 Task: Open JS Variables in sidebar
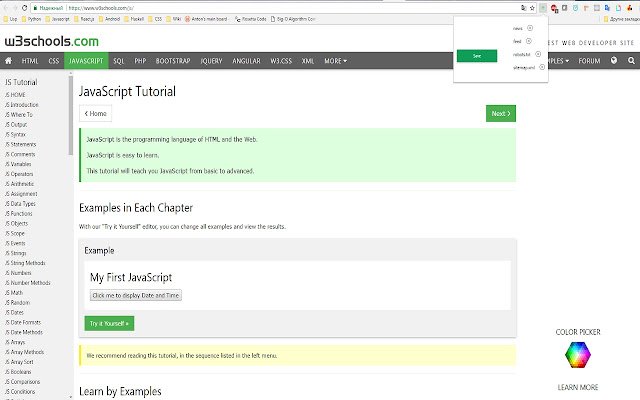point(18,164)
